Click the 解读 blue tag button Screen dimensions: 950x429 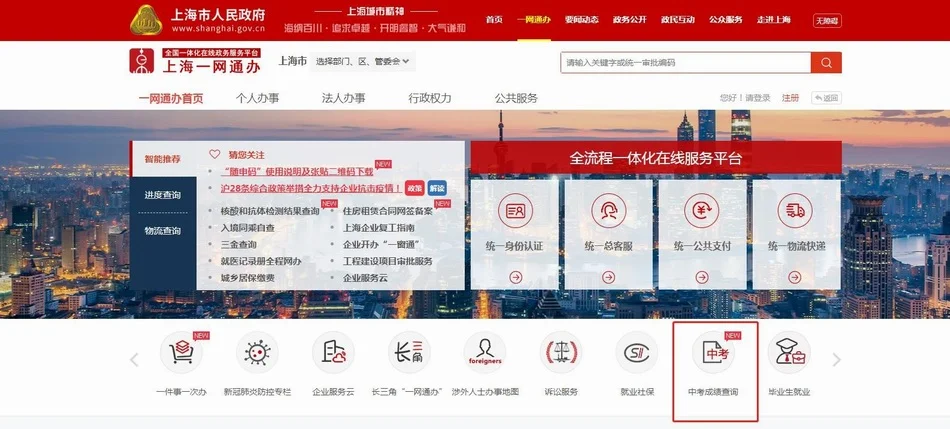coord(437,188)
